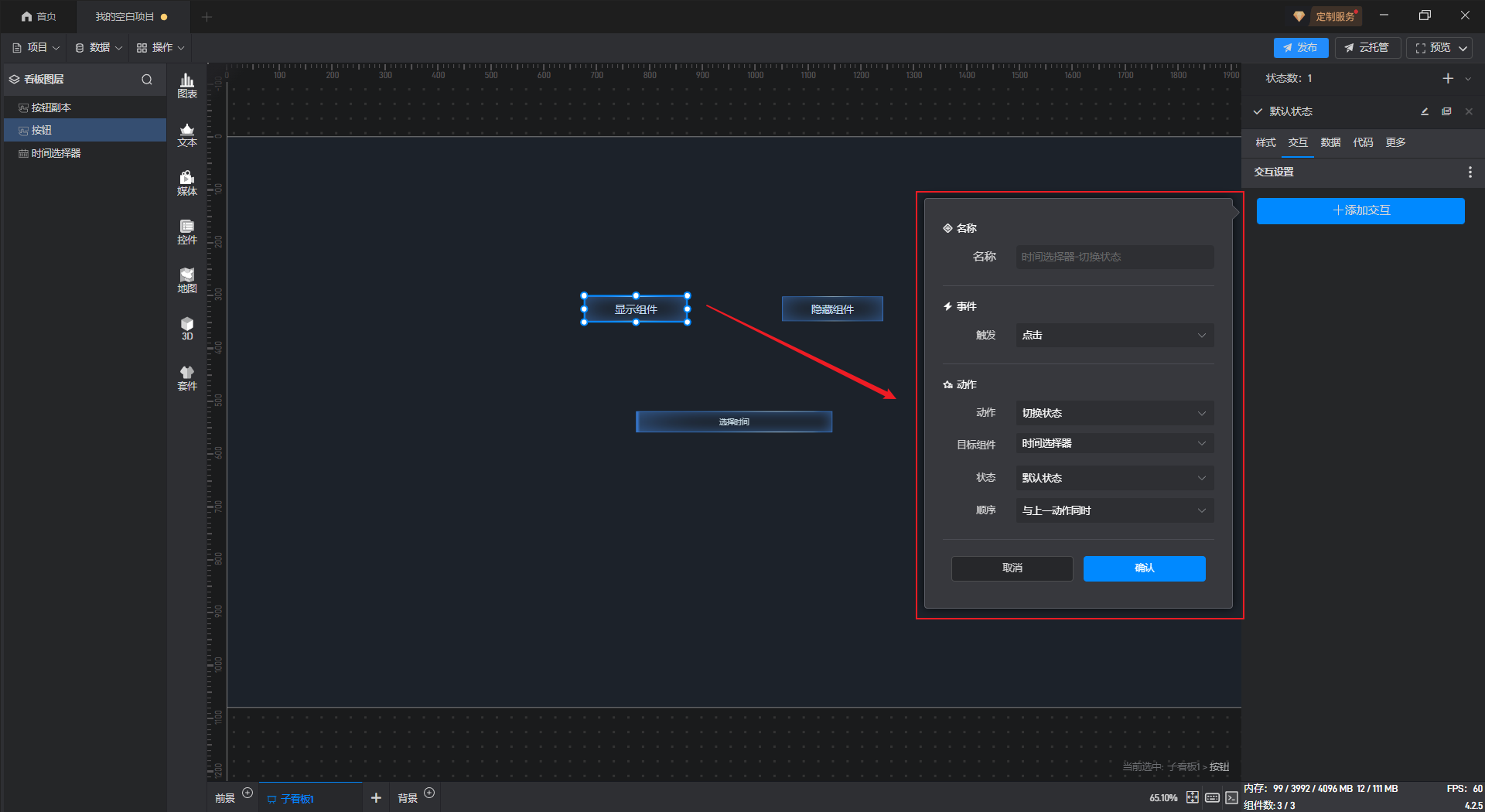
Task: Select the 时间选择器 layer in tree
Action: [x=56, y=153]
